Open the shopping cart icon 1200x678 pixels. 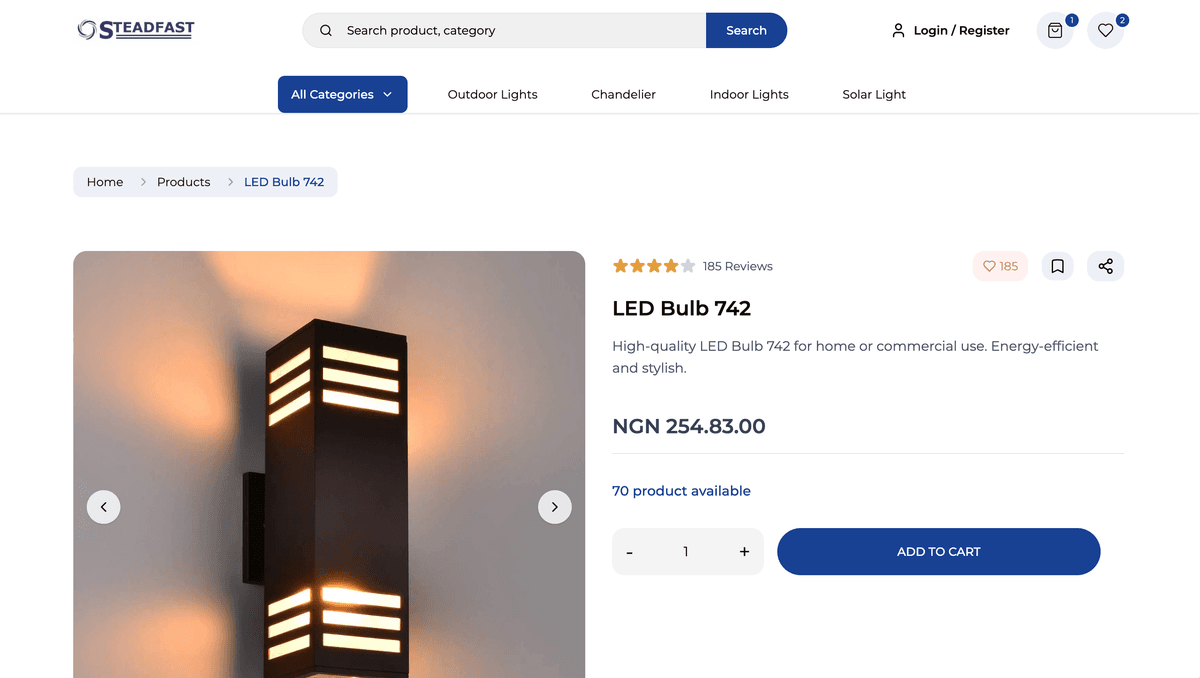(x=1055, y=31)
